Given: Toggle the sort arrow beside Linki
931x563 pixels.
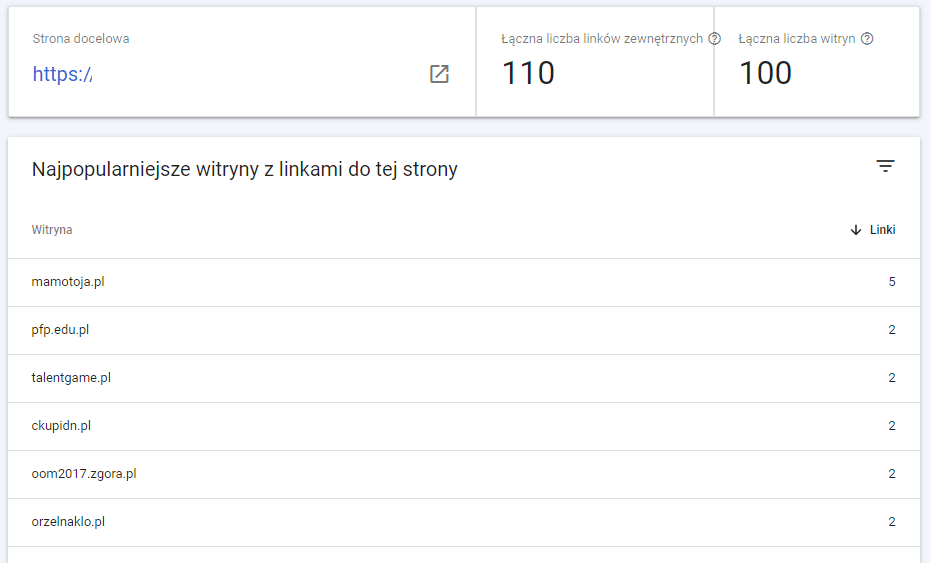Looking at the screenshot, I should (856, 230).
